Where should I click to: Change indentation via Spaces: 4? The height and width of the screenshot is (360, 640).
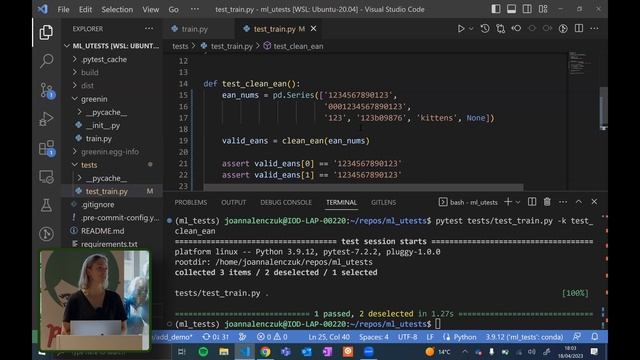(374, 337)
